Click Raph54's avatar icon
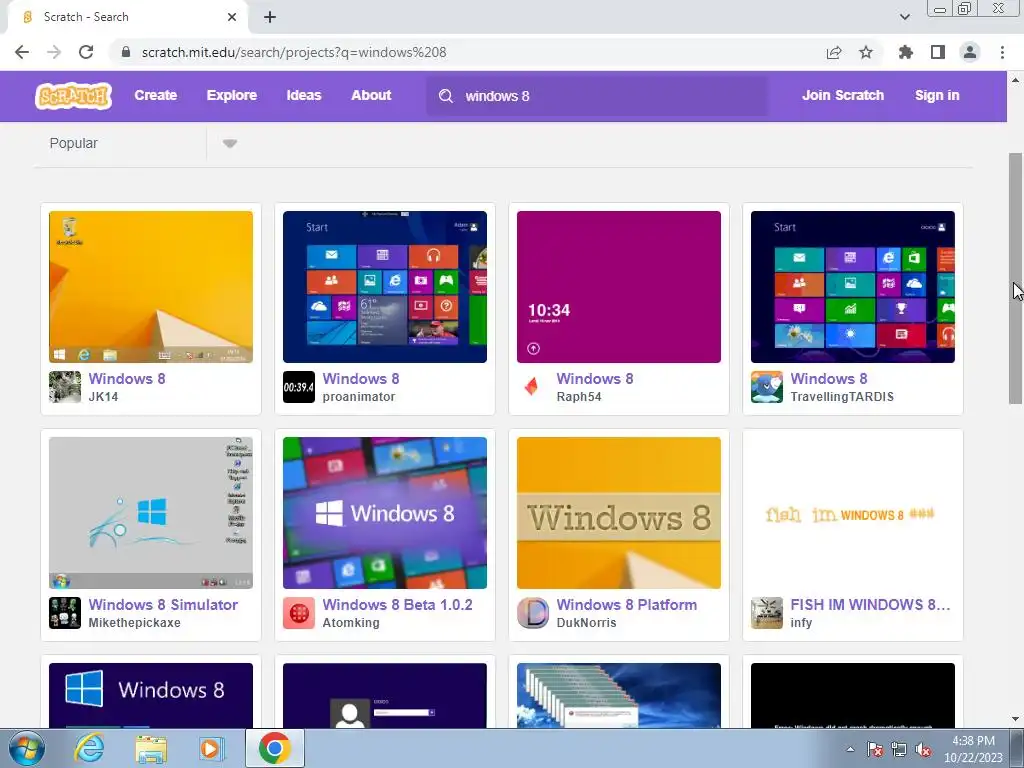This screenshot has height=768, width=1024. tap(532, 387)
